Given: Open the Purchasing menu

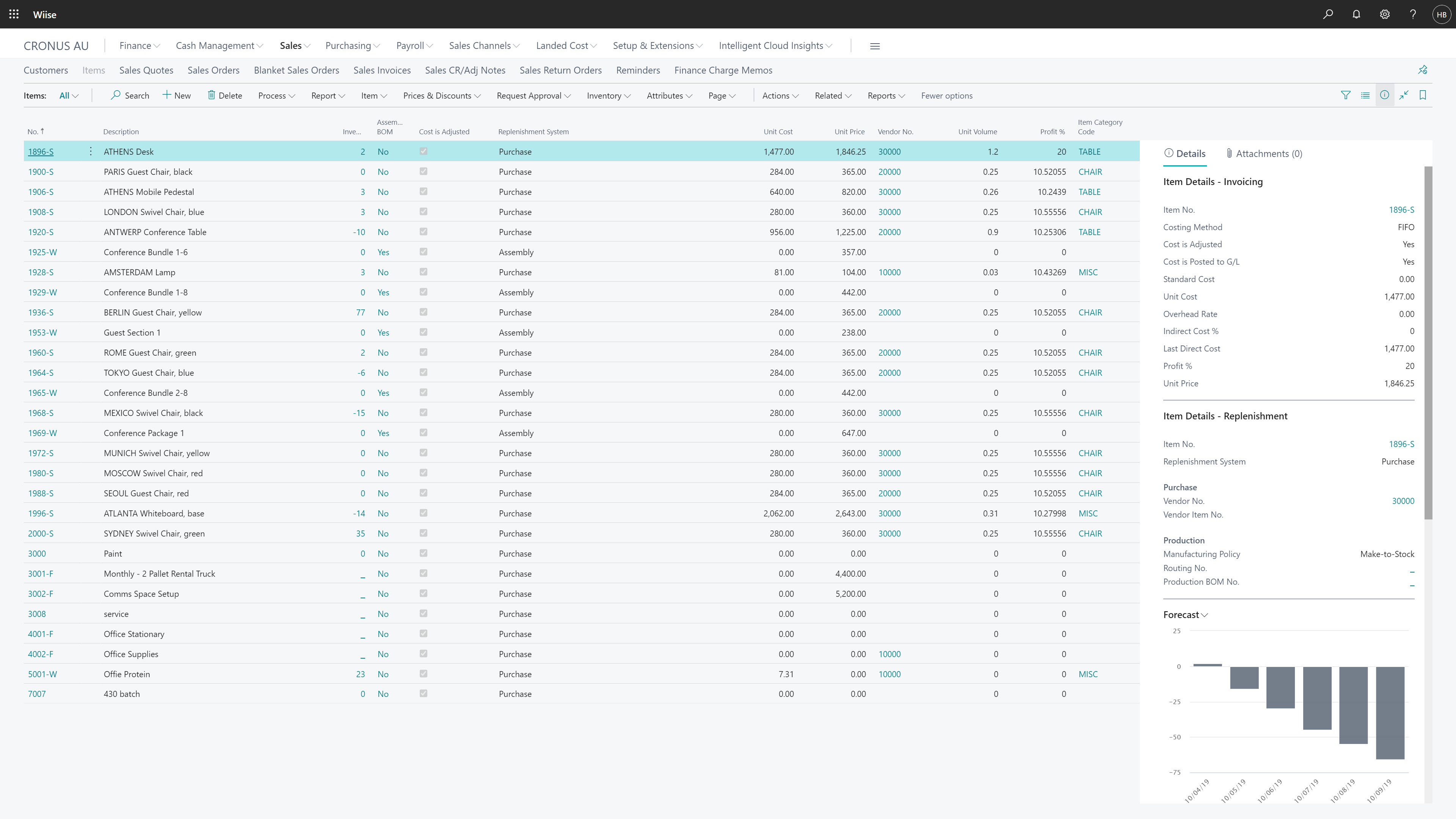Looking at the screenshot, I should pos(352,46).
